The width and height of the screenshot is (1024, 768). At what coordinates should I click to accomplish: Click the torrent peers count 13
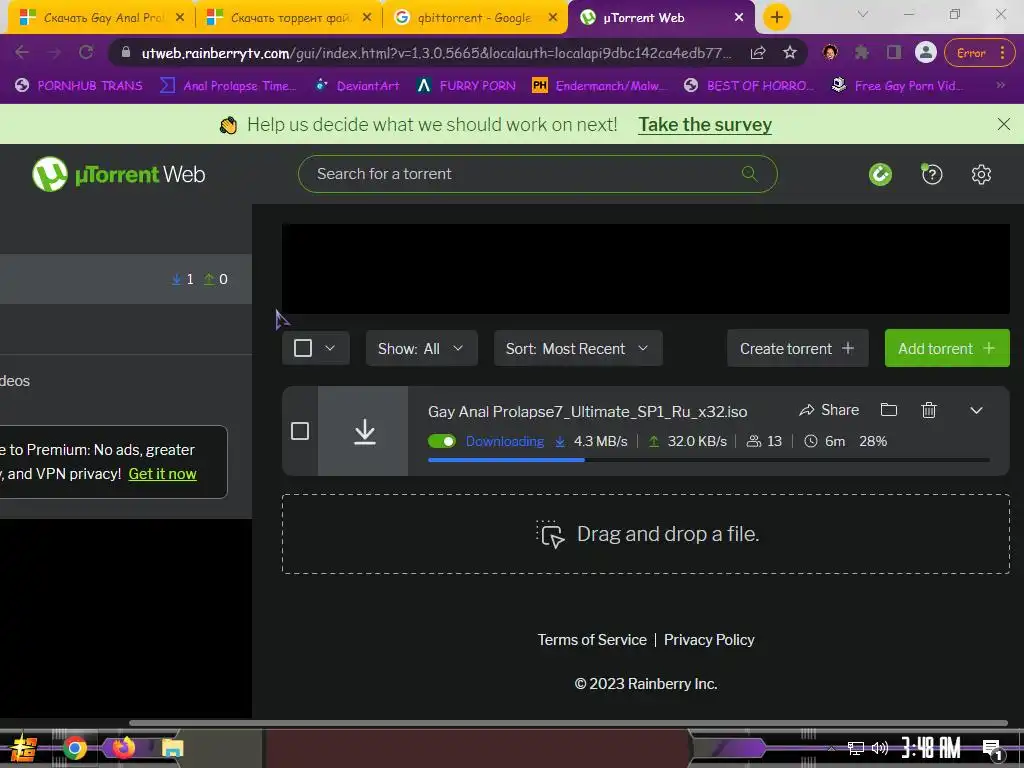pos(764,441)
